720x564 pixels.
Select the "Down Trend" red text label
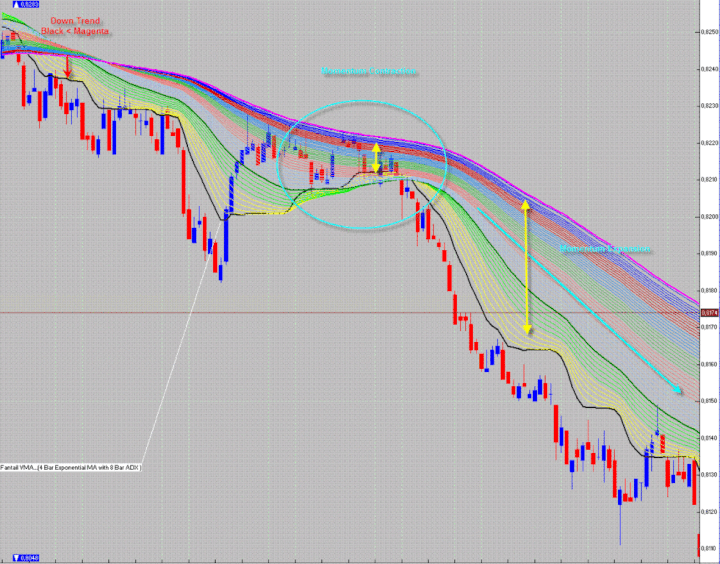point(75,21)
